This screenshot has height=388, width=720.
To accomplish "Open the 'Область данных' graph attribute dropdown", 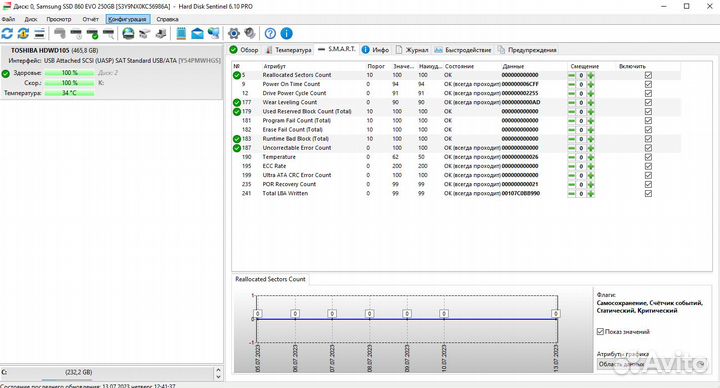I will pyautogui.click(x=652, y=364).
